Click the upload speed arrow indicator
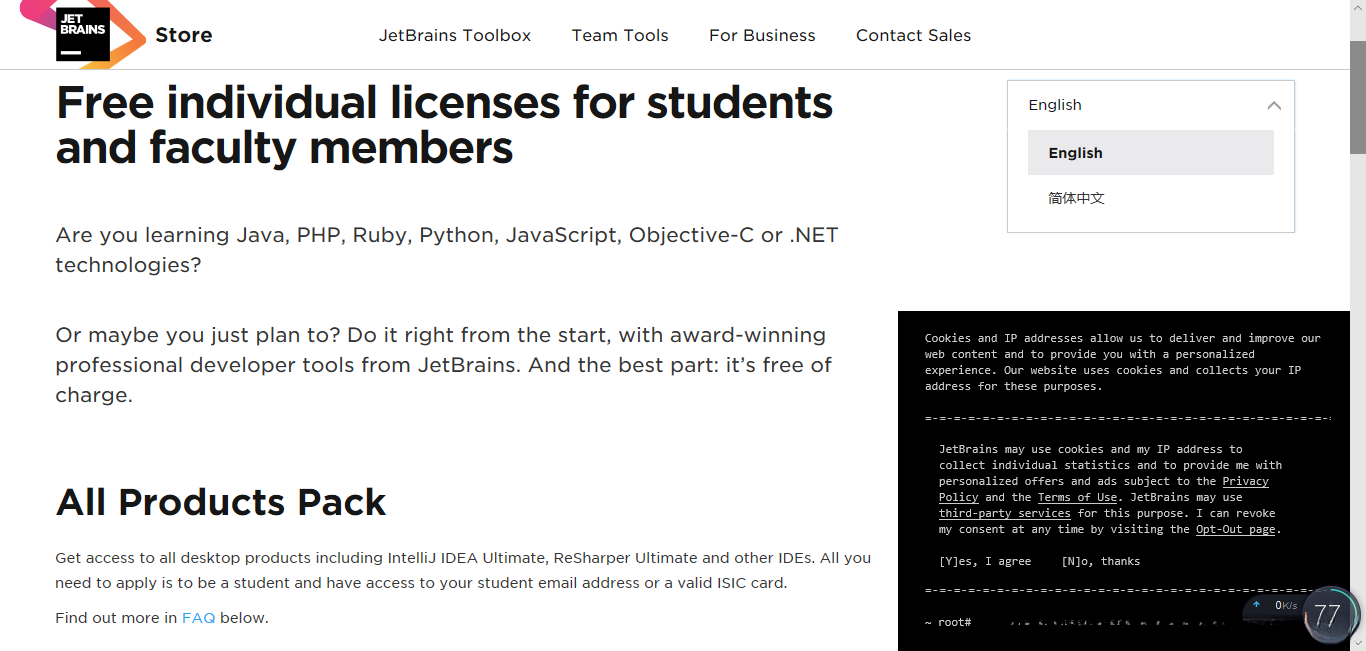1366x651 pixels. pos(1257,605)
